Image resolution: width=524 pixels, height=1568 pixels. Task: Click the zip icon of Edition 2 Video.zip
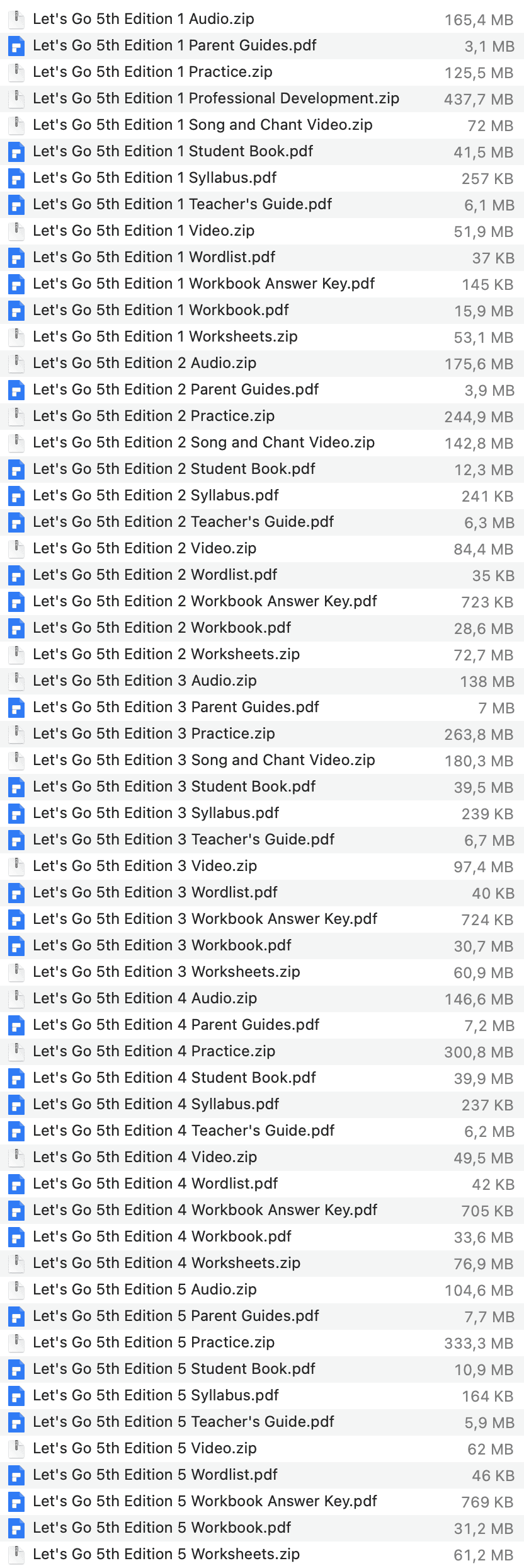coord(16,549)
